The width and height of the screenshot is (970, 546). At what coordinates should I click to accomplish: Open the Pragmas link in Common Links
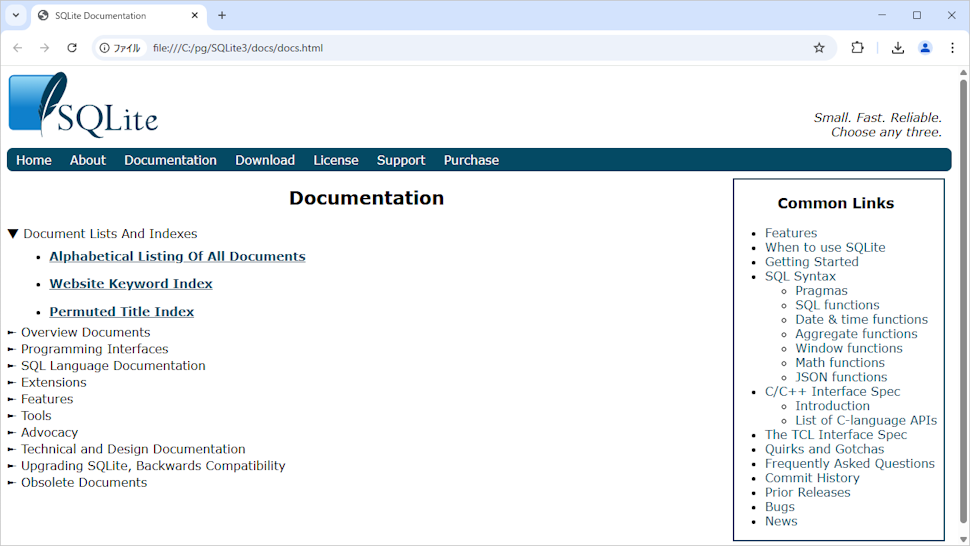[x=821, y=291]
